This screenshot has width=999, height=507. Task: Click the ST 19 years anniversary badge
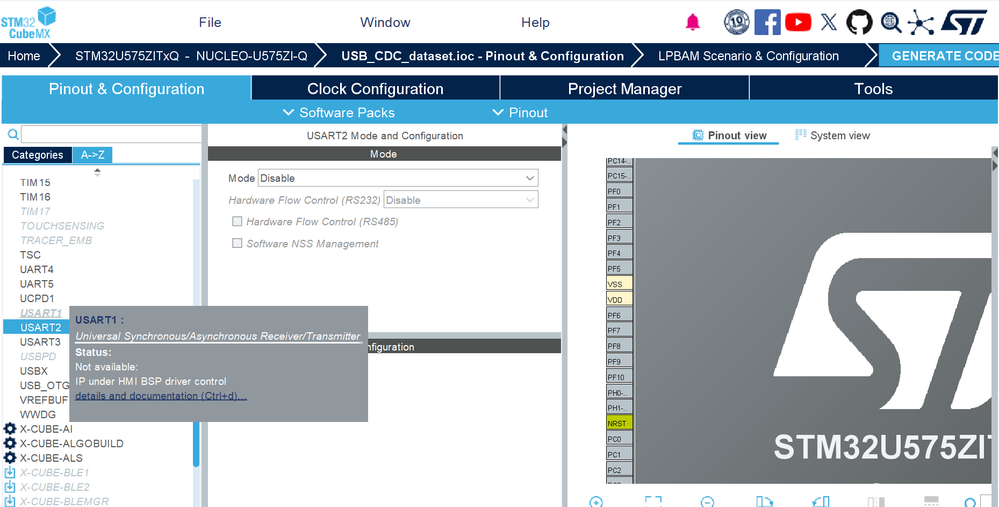[x=737, y=22]
